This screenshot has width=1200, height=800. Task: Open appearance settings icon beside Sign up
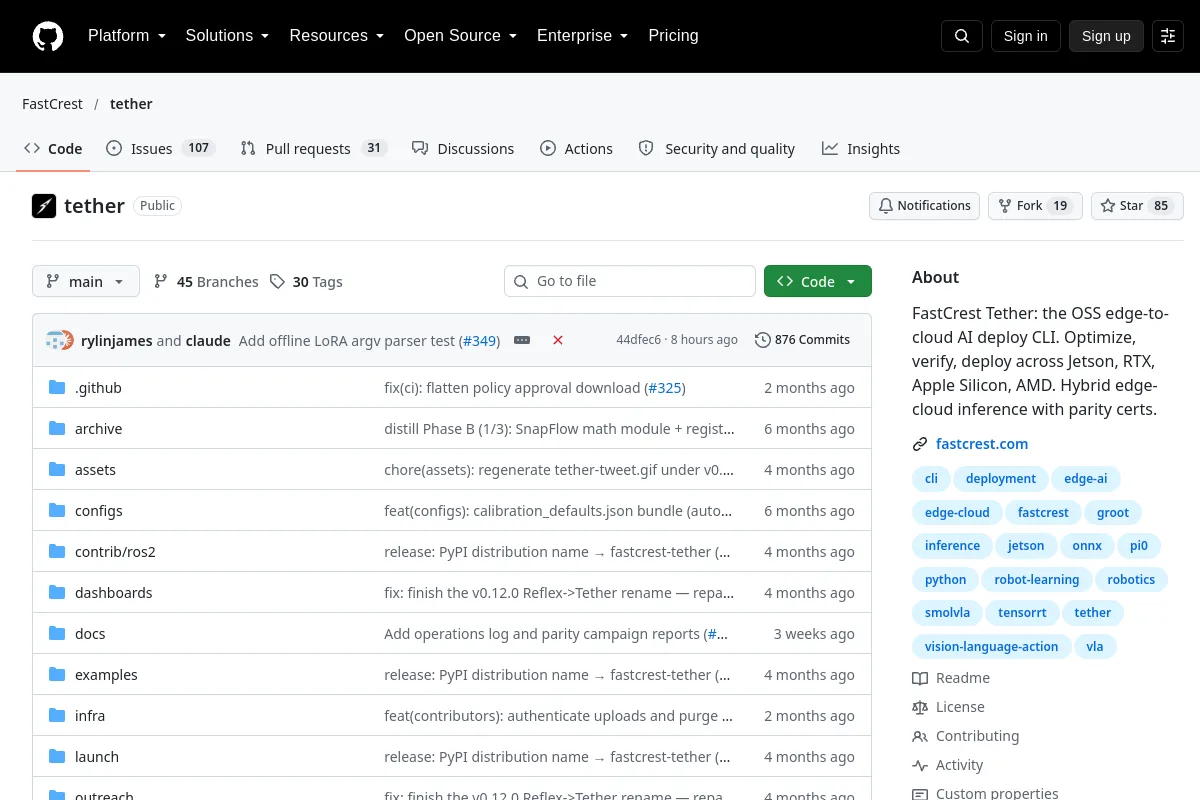coord(1168,36)
